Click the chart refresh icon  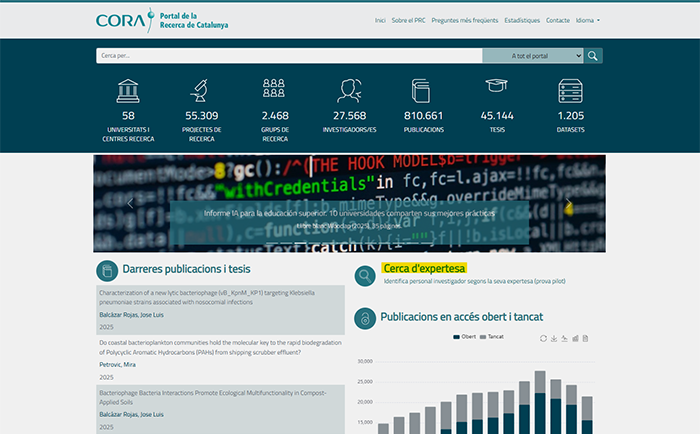pos(543,338)
